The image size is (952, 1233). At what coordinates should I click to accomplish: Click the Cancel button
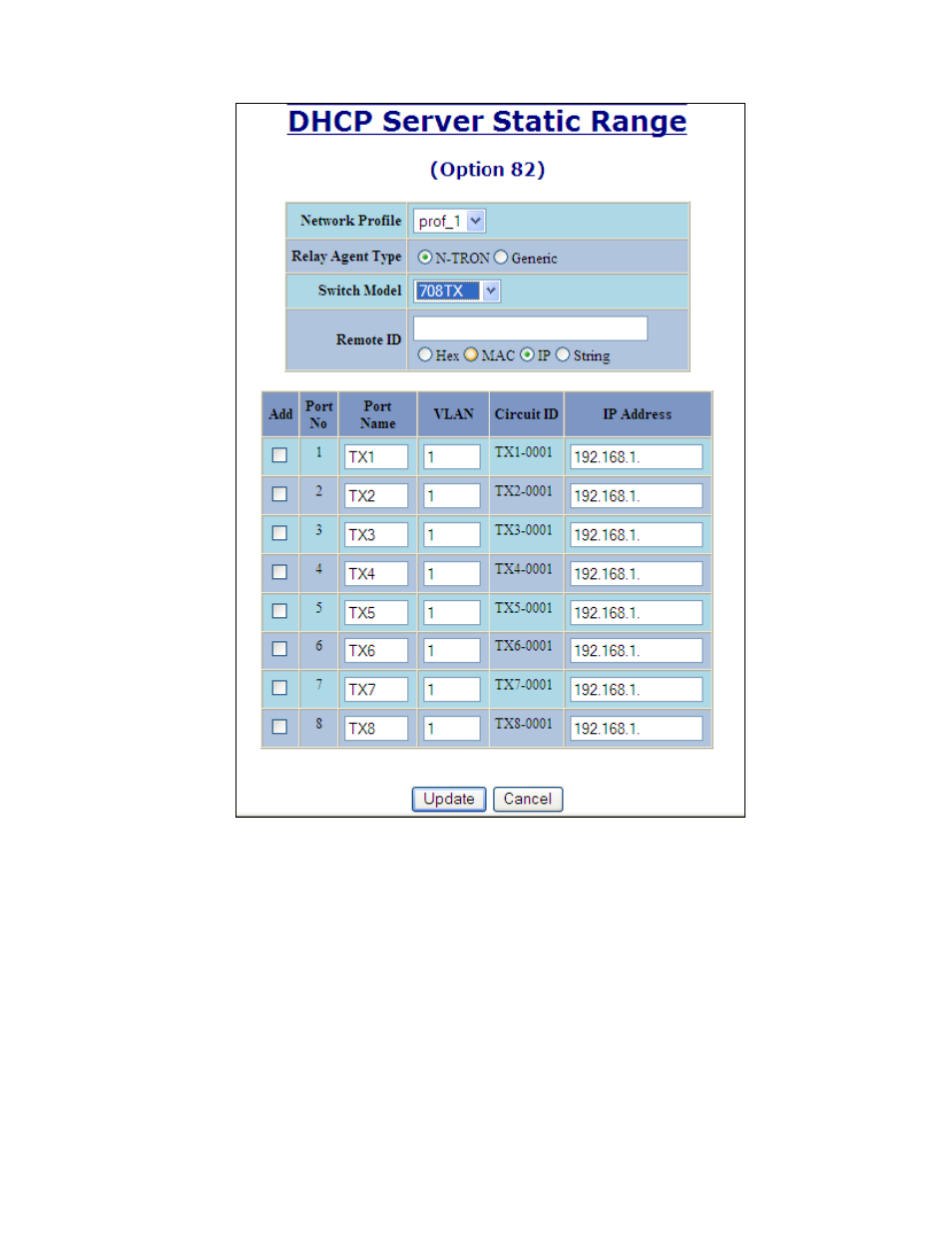click(x=528, y=799)
